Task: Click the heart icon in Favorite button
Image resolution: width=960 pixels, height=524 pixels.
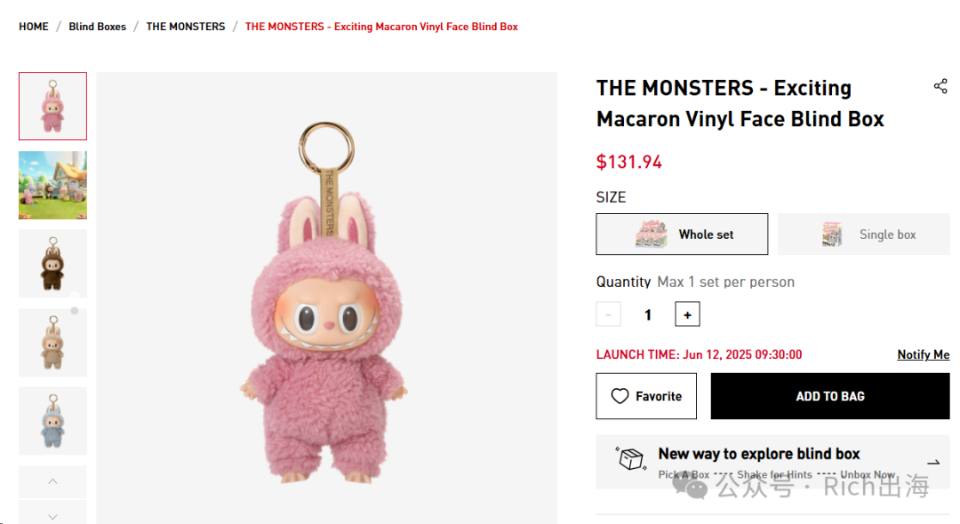Action: (x=620, y=396)
